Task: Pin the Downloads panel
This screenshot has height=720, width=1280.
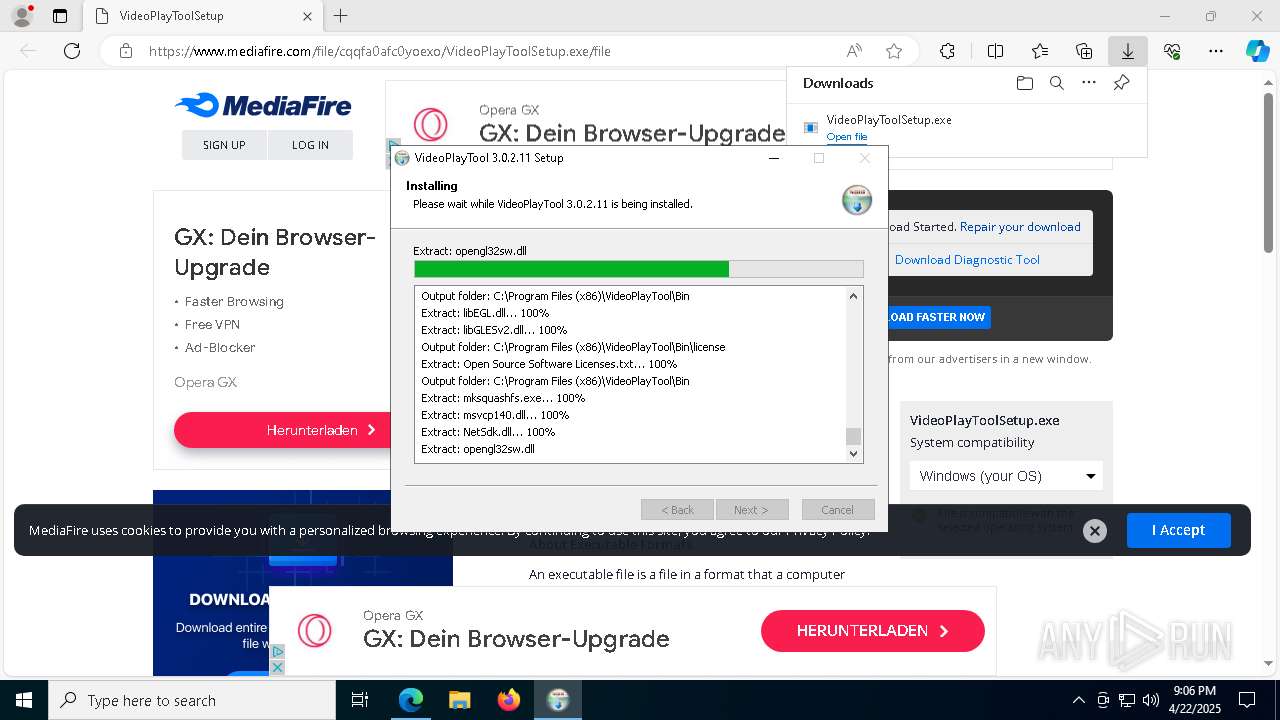Action: coord(1121,83)
